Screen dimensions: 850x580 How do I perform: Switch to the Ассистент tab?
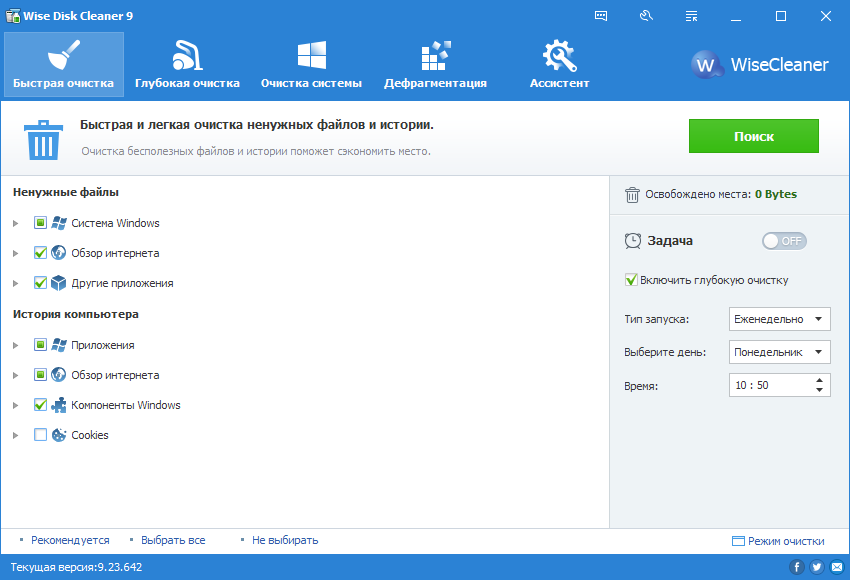(x=559, y=65)
